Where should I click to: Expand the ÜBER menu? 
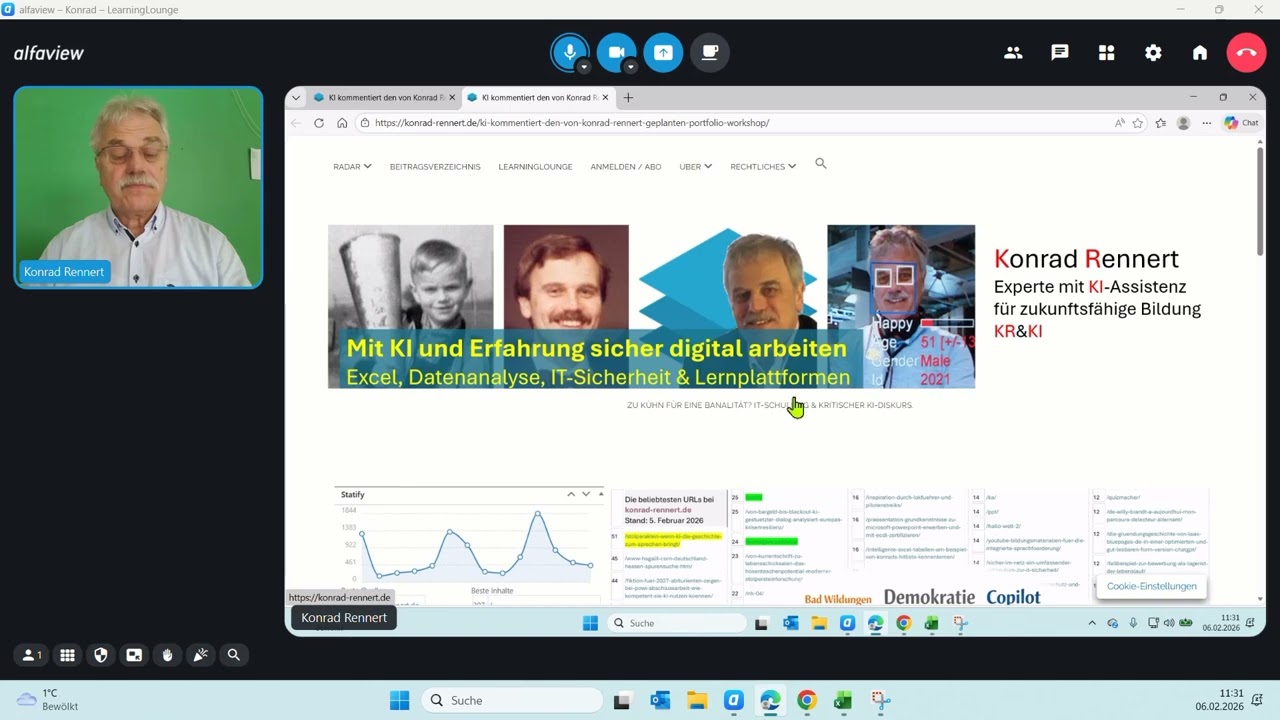tap(695, 167)
